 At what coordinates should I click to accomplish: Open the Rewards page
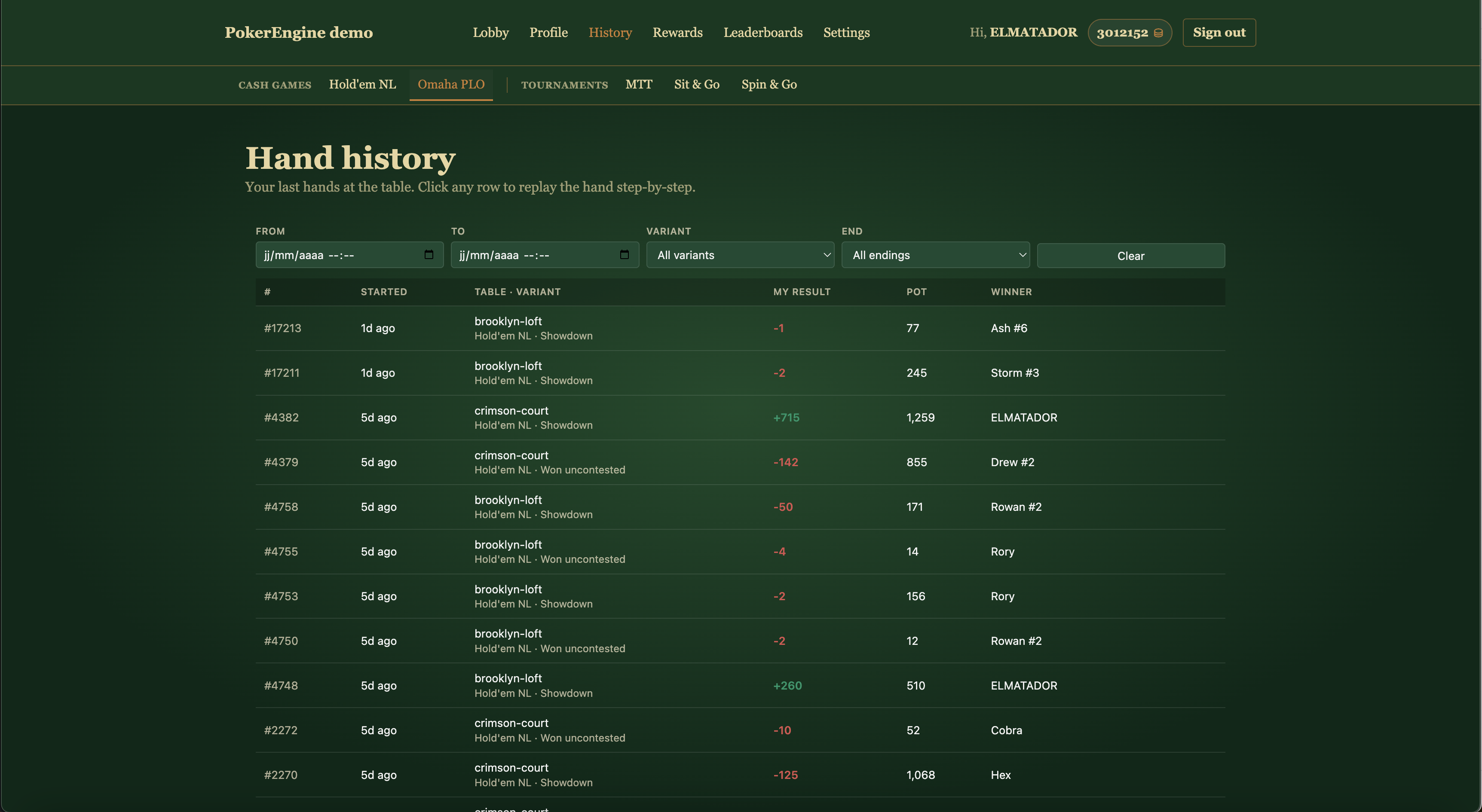(x=678, y=32)
